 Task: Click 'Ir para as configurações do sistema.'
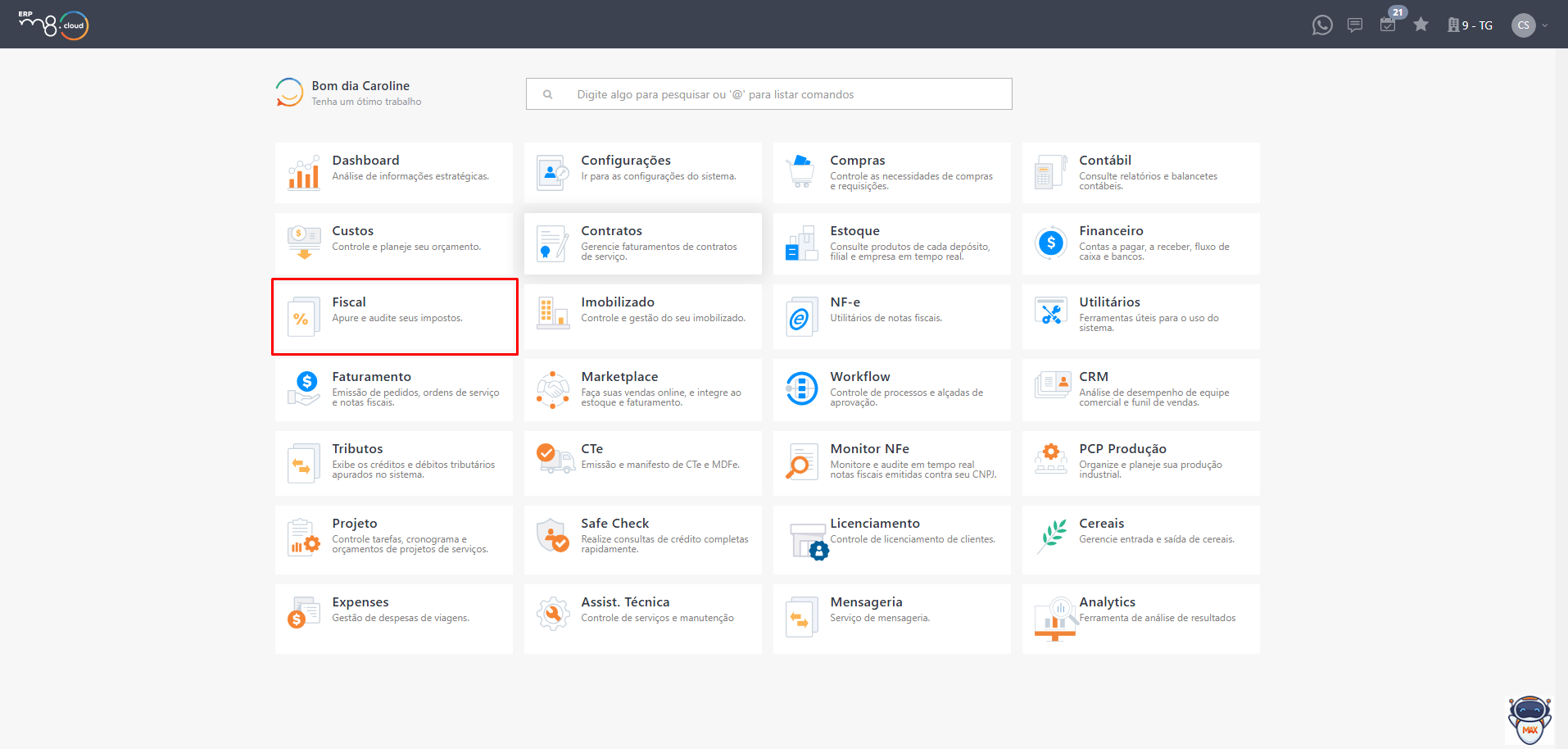click(x=659, y=176)
